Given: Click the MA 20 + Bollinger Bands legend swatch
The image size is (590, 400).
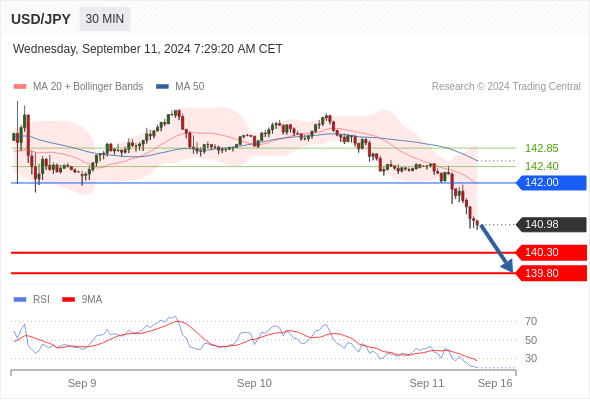Looking at the screenshot, I should click(20, 87).
